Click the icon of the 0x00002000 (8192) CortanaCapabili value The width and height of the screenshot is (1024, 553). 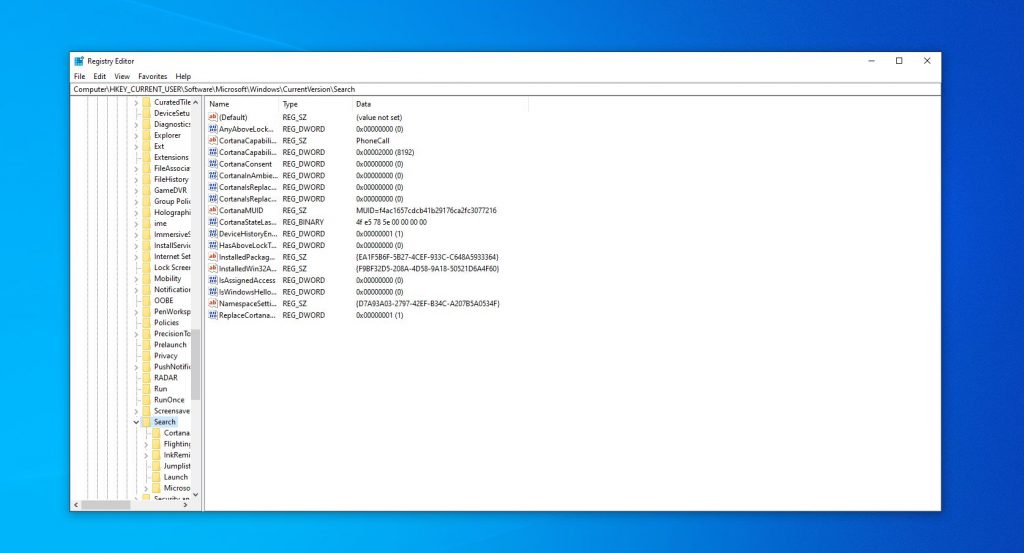[x=213, y=152]
